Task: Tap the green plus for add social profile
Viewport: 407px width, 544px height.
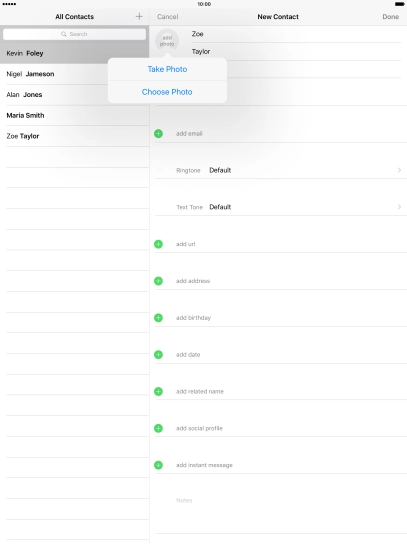Action: tap(158, 428)
